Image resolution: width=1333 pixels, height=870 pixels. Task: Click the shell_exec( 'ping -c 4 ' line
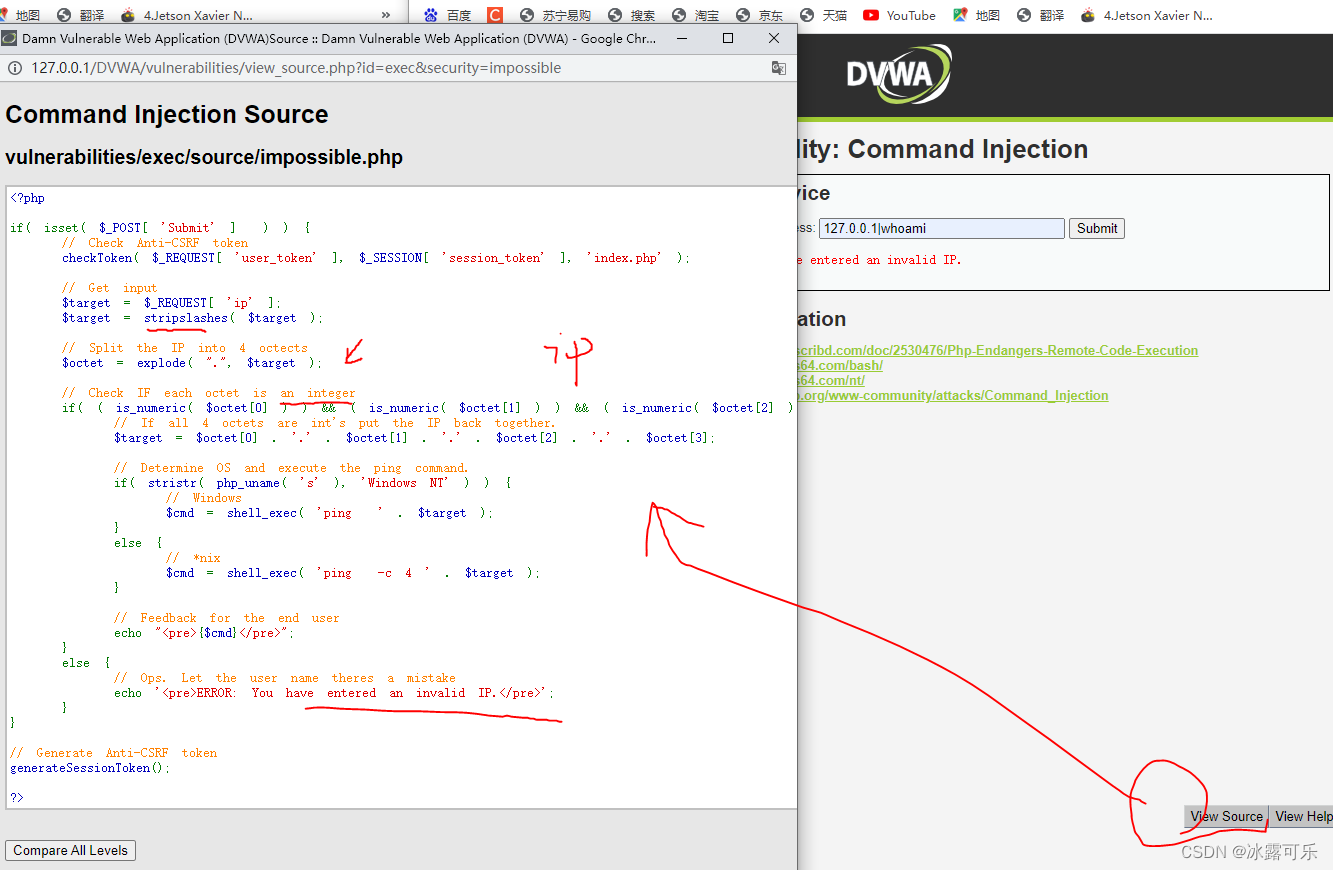(x=353, y=573)
